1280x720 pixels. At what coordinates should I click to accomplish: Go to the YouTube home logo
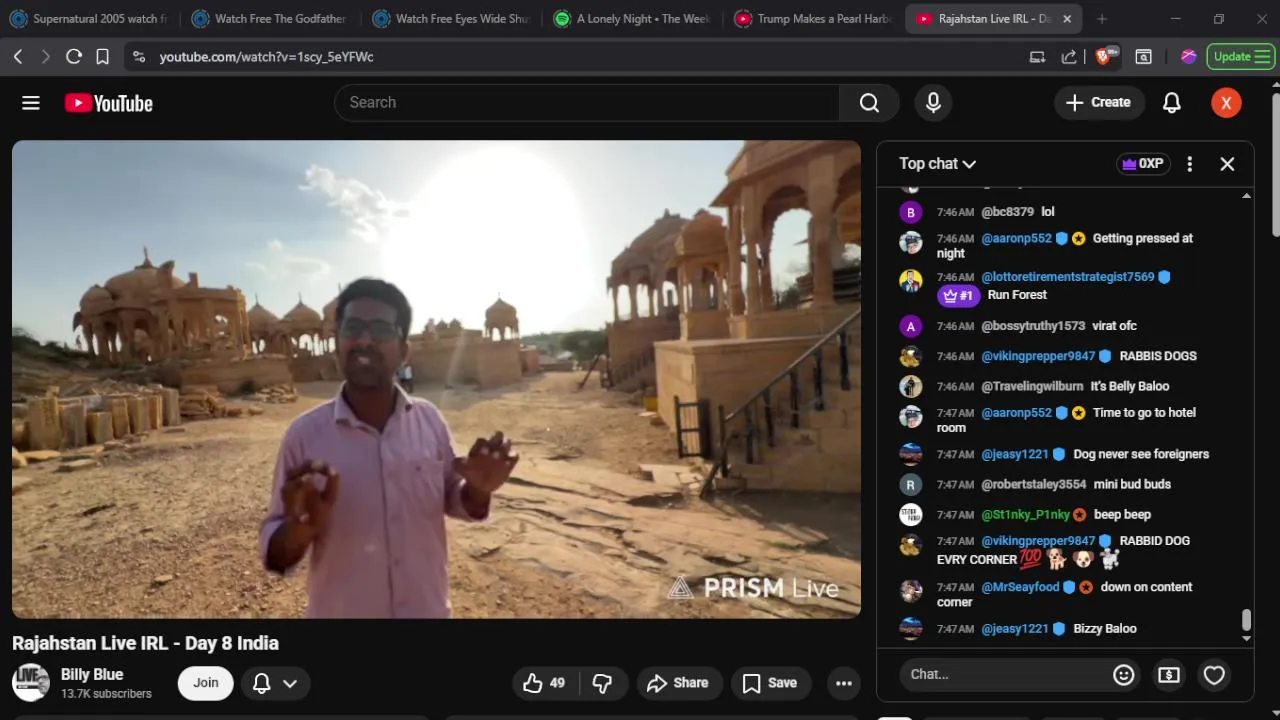pos(109,103)
